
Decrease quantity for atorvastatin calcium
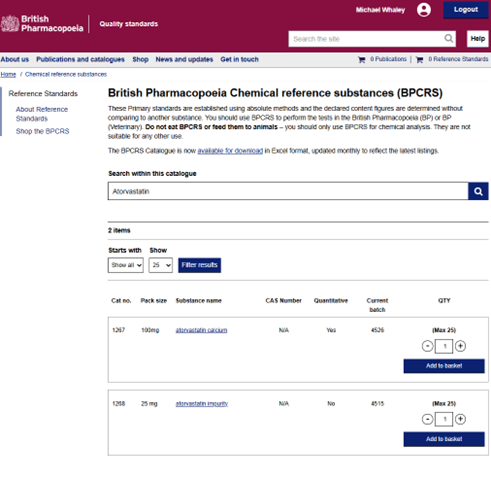(x=427, y=346)
